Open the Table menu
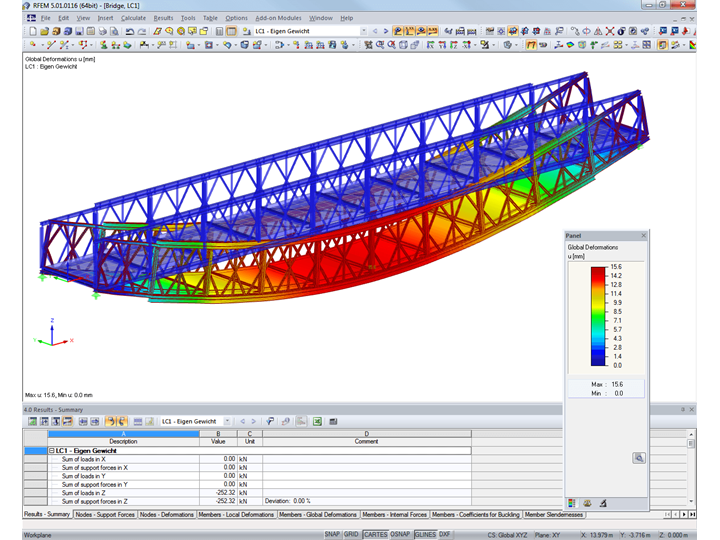This screenshot has height=540, width=720. (x=210, y=18)
